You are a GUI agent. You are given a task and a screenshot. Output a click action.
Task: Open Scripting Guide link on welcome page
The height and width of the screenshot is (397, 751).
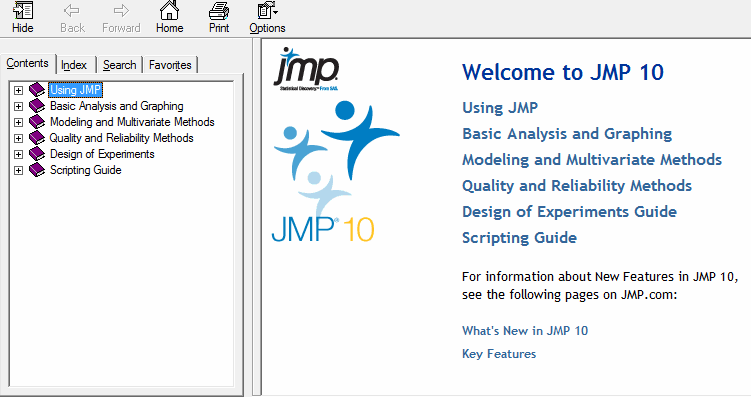(x=520, y=238)
